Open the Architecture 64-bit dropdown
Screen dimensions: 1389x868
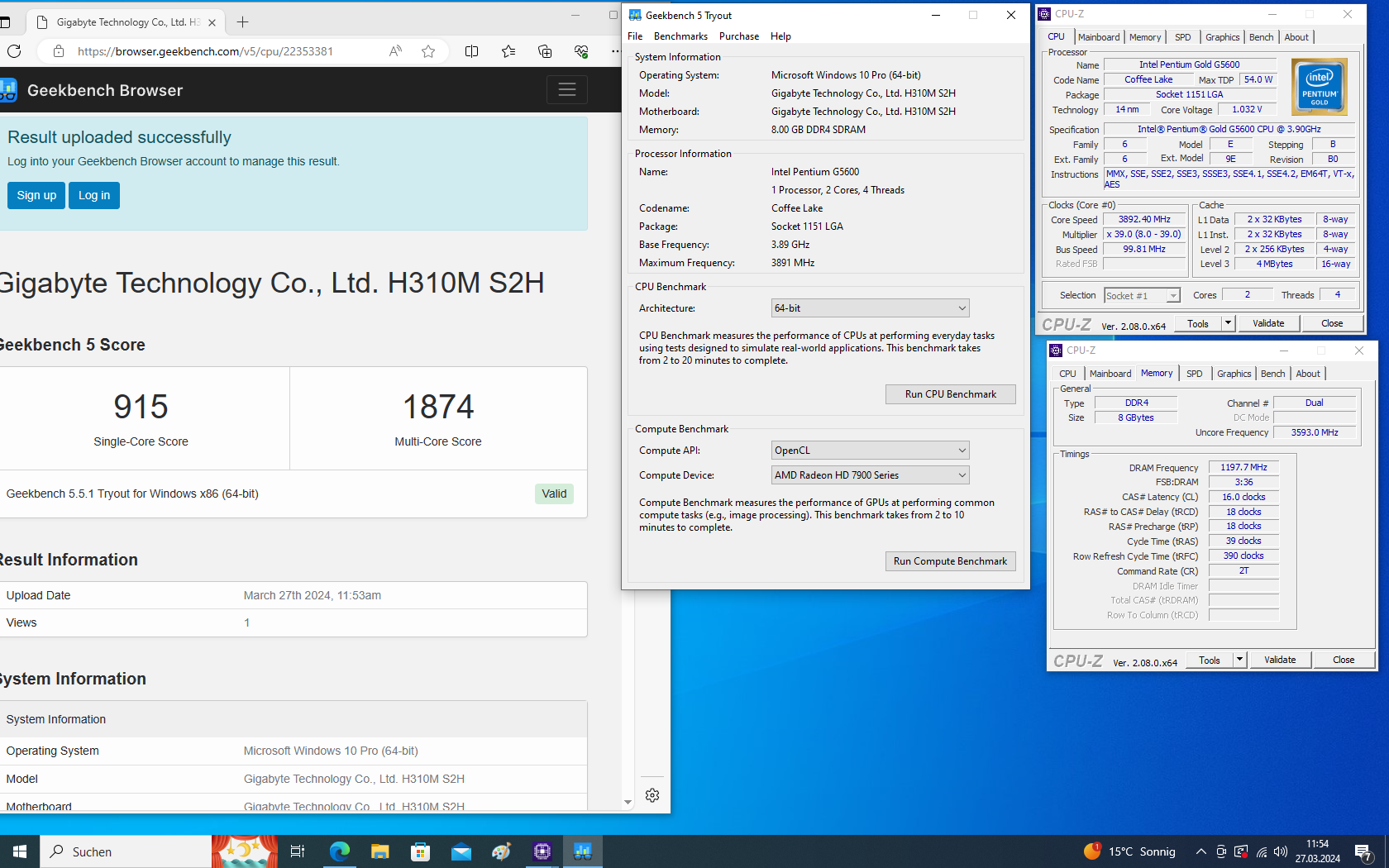[x=870, y=308]
